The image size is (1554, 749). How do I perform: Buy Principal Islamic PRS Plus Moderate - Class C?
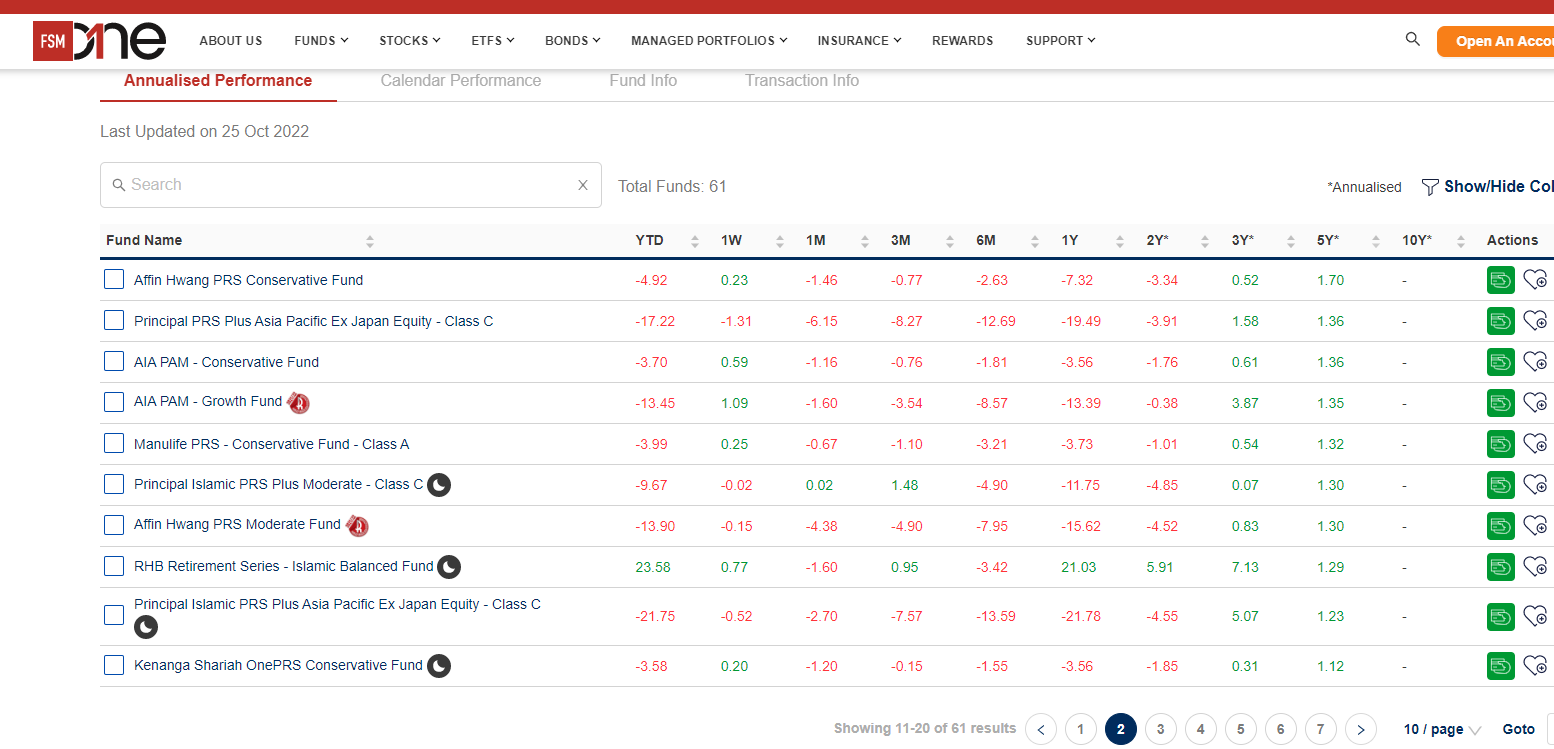click(1500, 485)
